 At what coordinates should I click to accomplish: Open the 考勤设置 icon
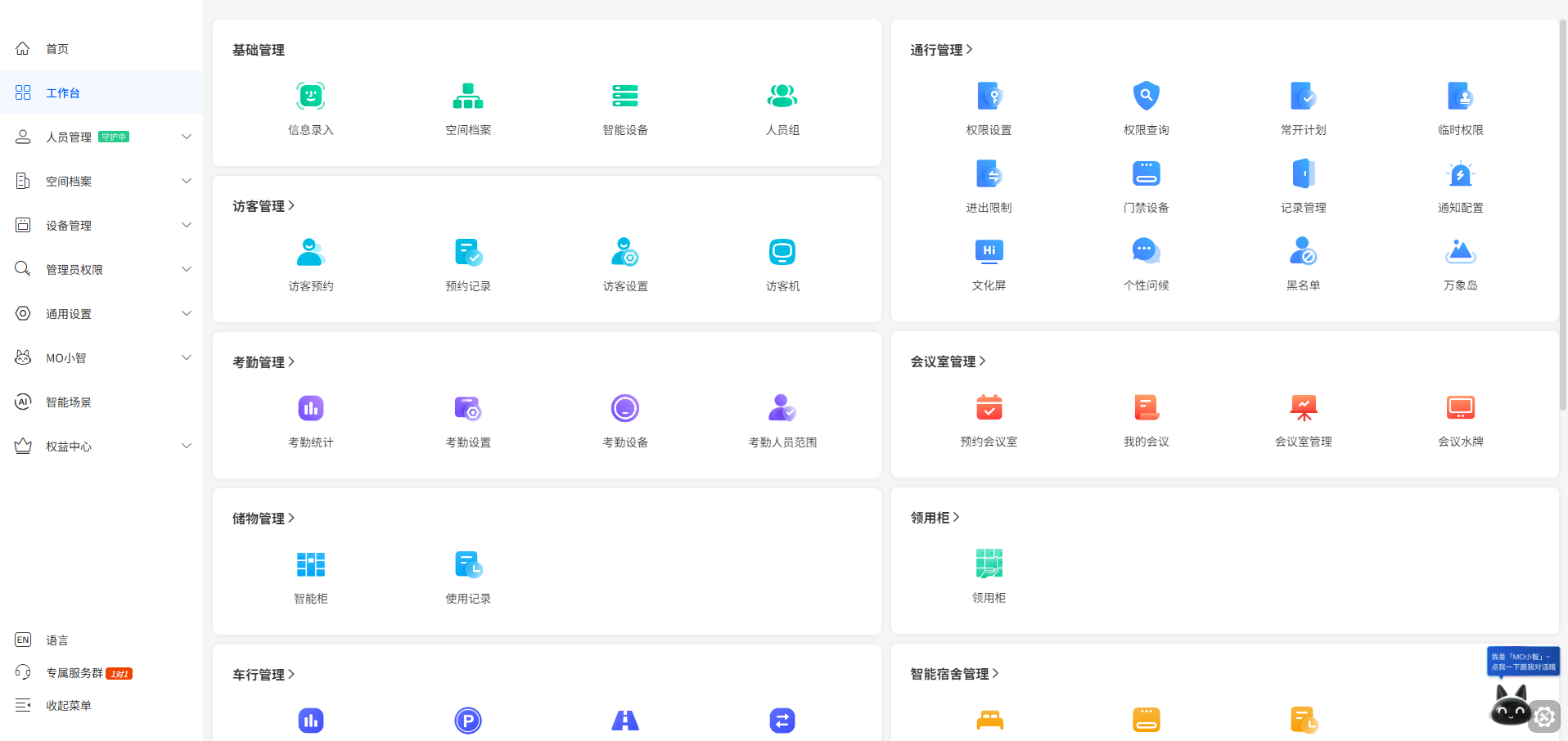point(468,408)
